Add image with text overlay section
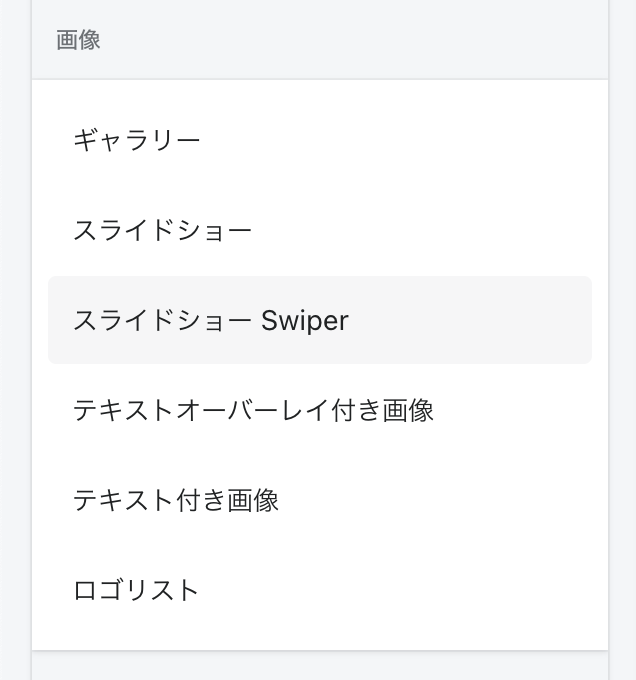 (253, 410)
